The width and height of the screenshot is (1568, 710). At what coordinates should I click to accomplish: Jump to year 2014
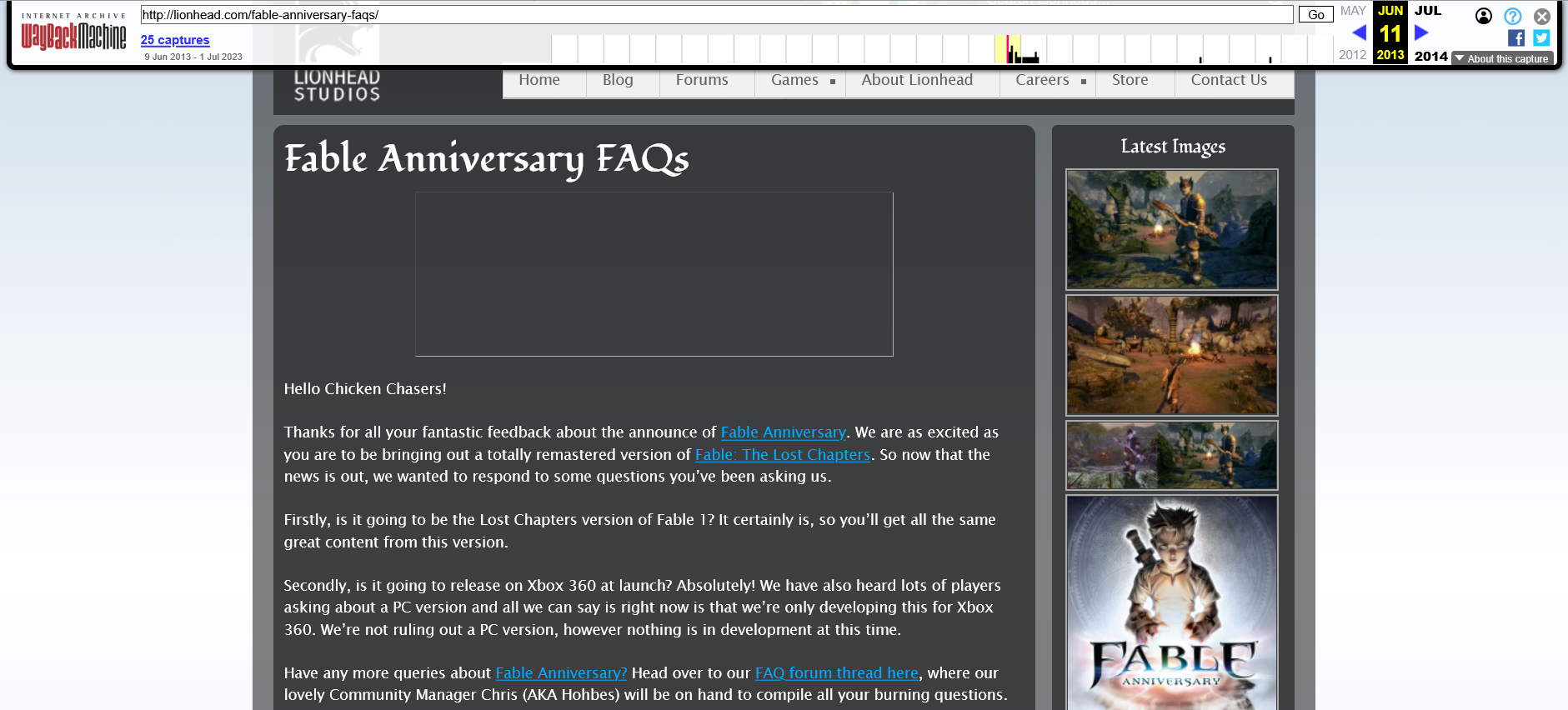tap(1431, 56)
